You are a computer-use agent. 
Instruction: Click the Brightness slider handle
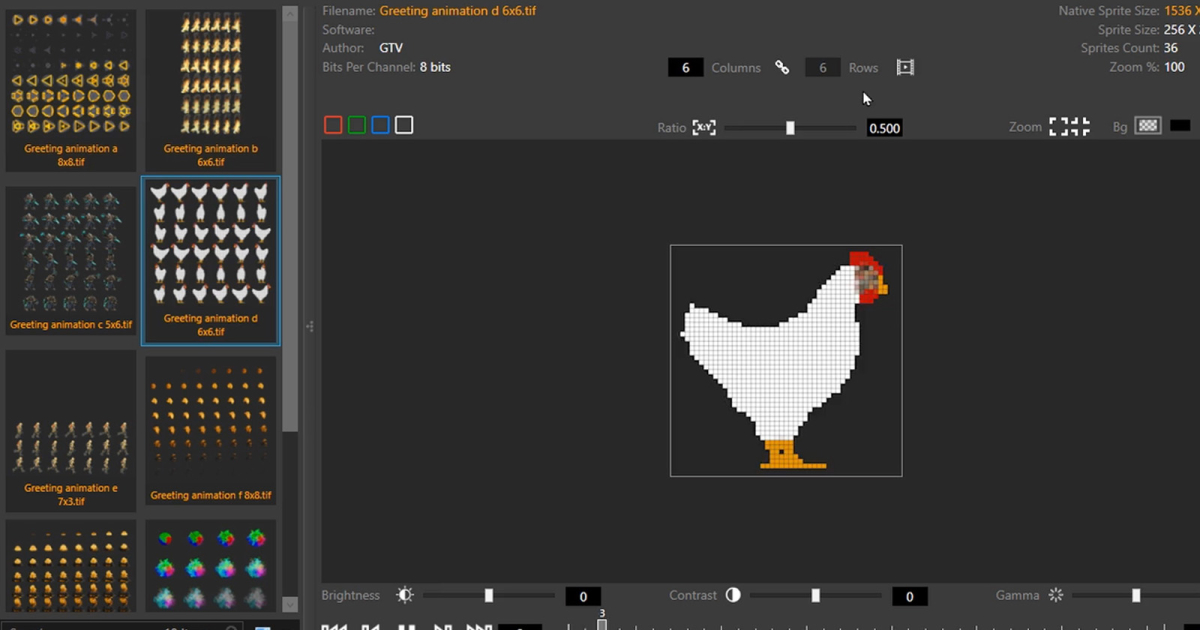(x=489, y=595)
